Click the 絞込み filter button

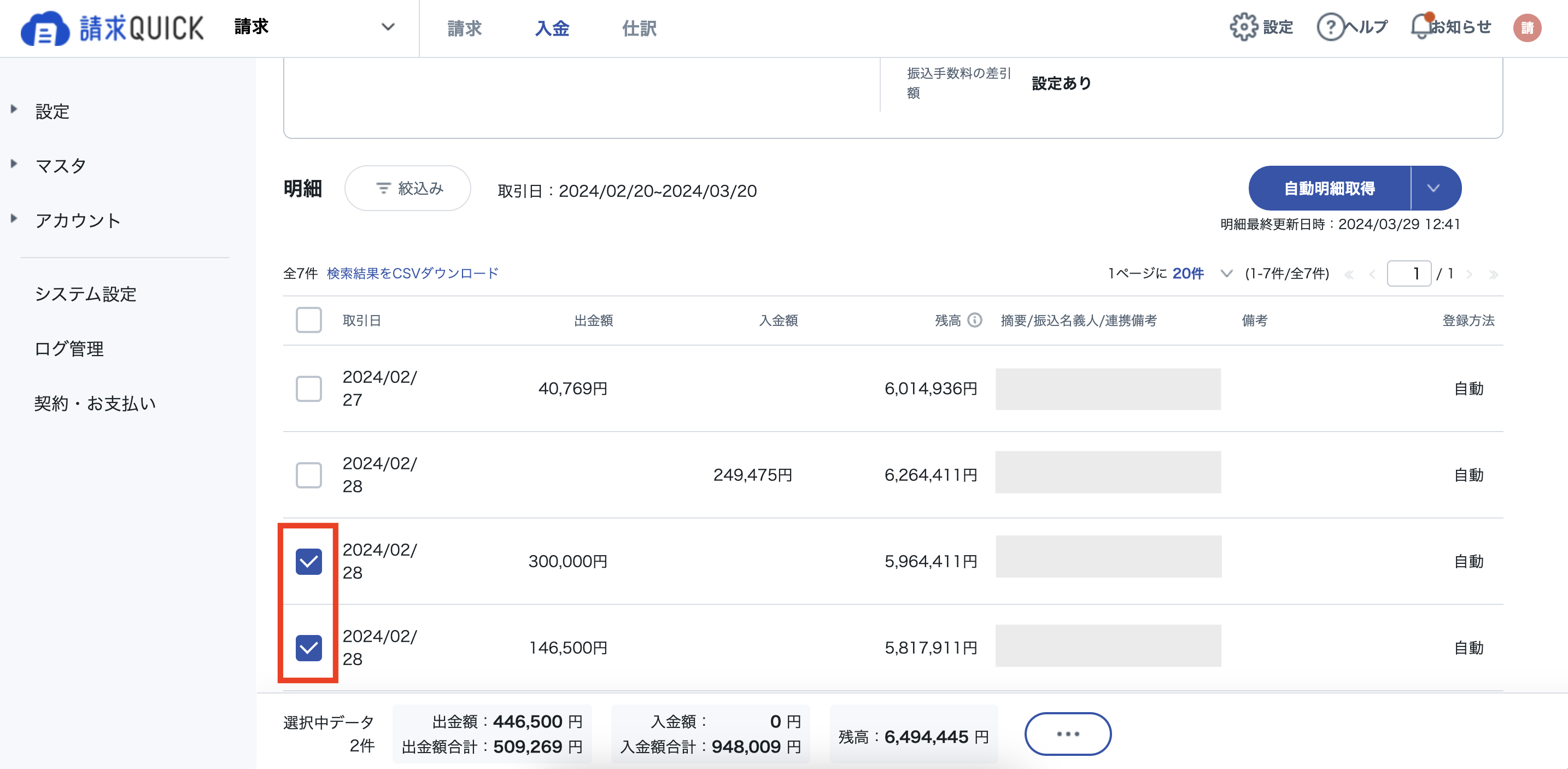407,188
